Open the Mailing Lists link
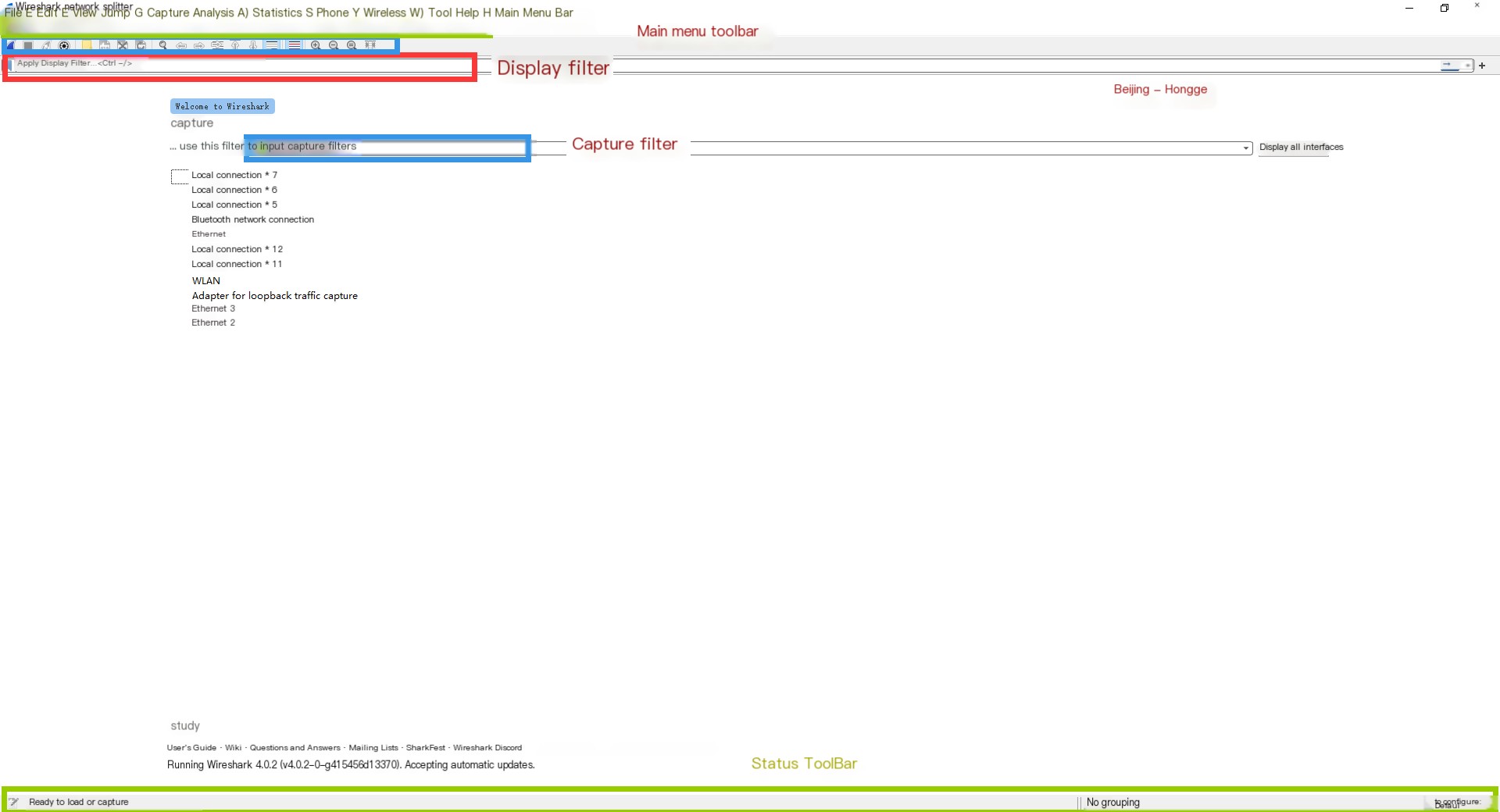The height and width of the screenshot is (812, 1500). pos(373,748)
